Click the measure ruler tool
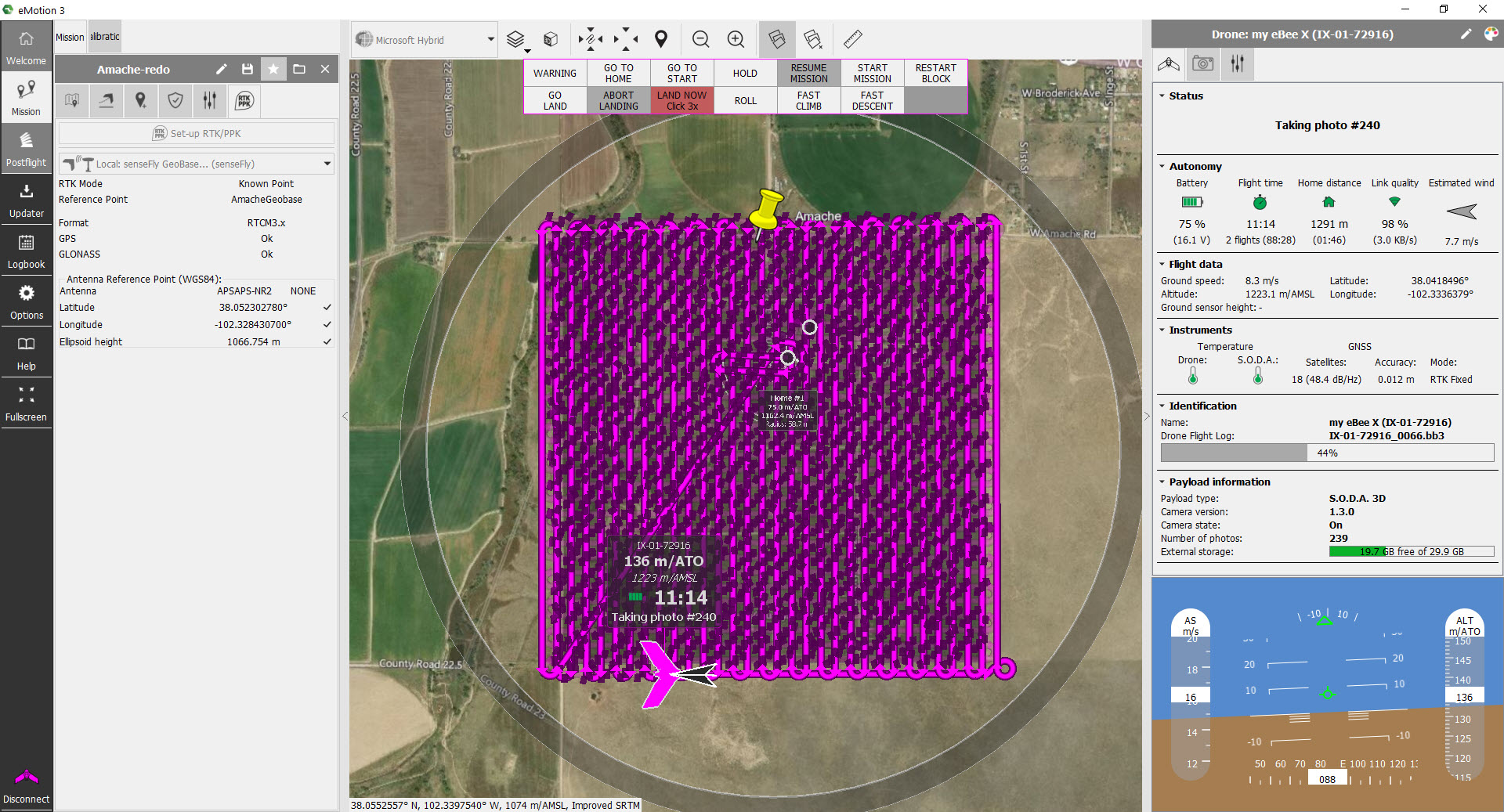The height and width of the screenshot is (812, 1504). point(852,38)
